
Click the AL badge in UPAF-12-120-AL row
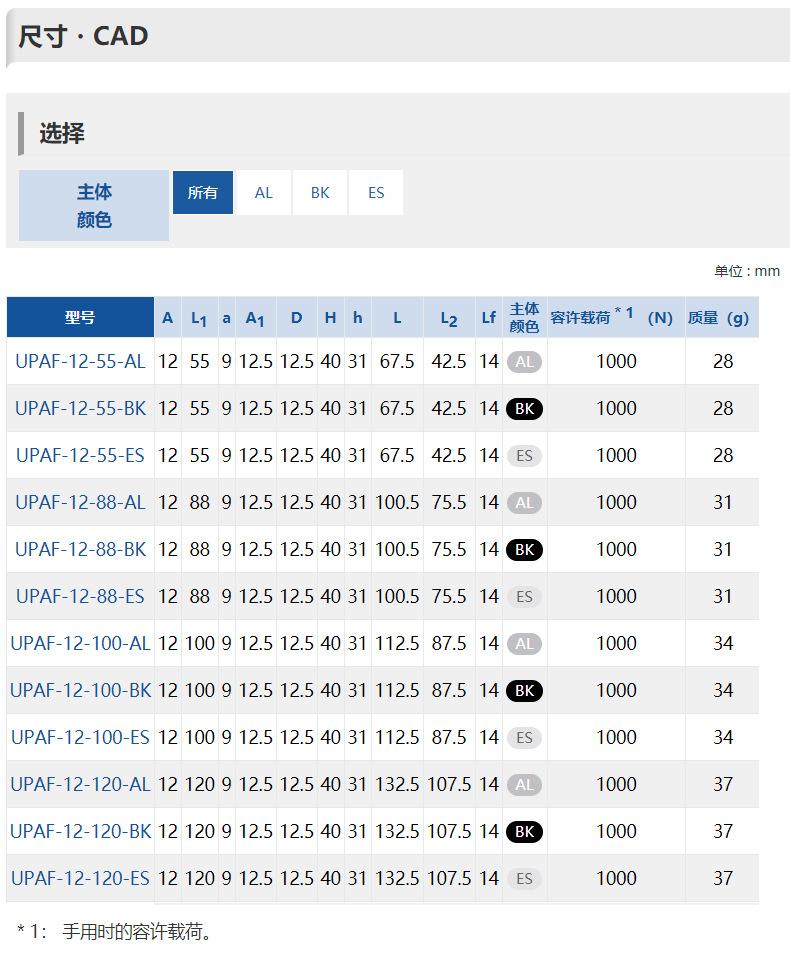pos(524,785)
